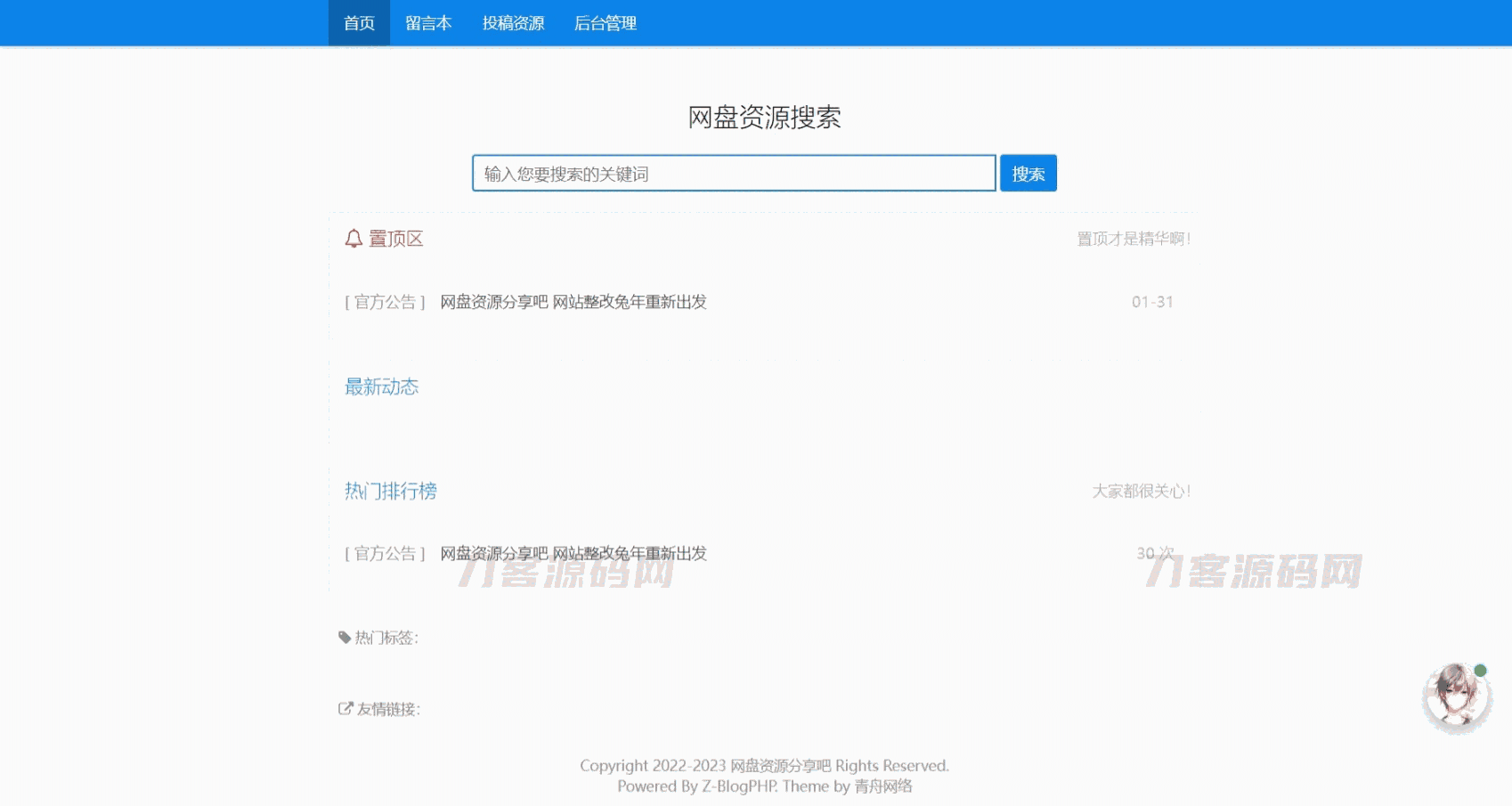The image size is (1512, 806).
Task: Click the bell icon beside 置顶区
Action: [354, 239]
